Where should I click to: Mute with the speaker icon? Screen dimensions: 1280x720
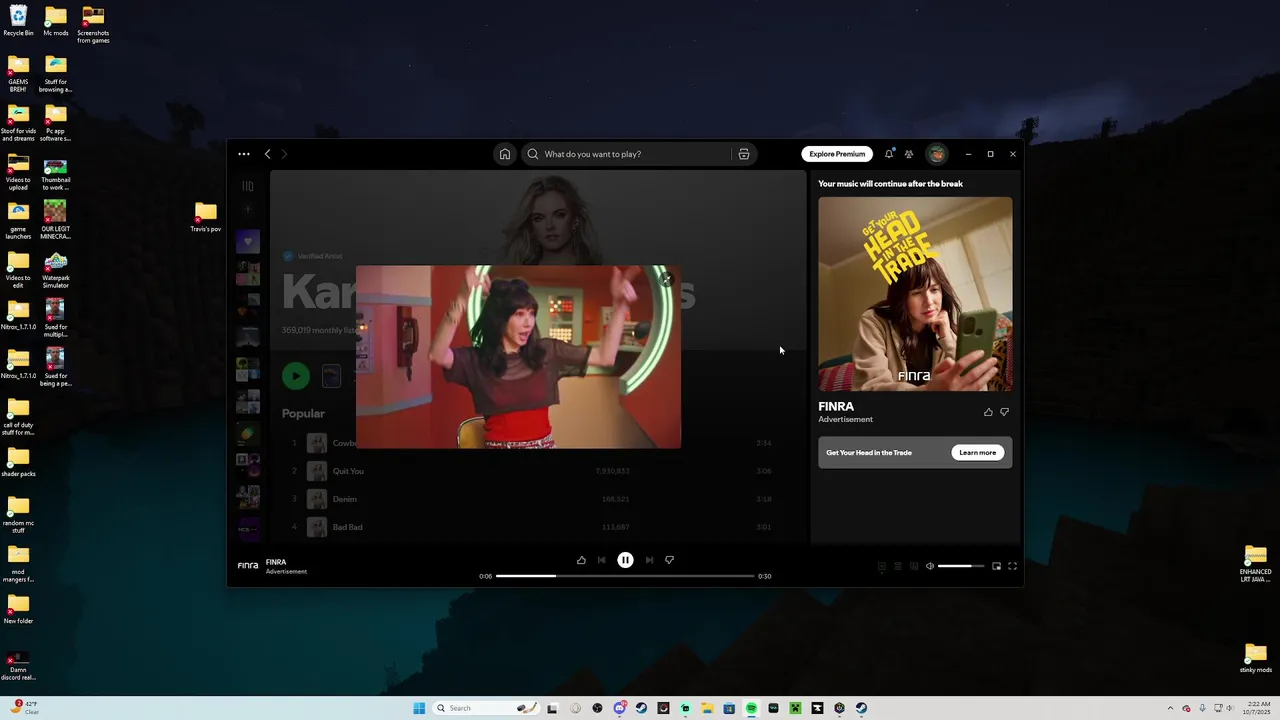[930, 566]
